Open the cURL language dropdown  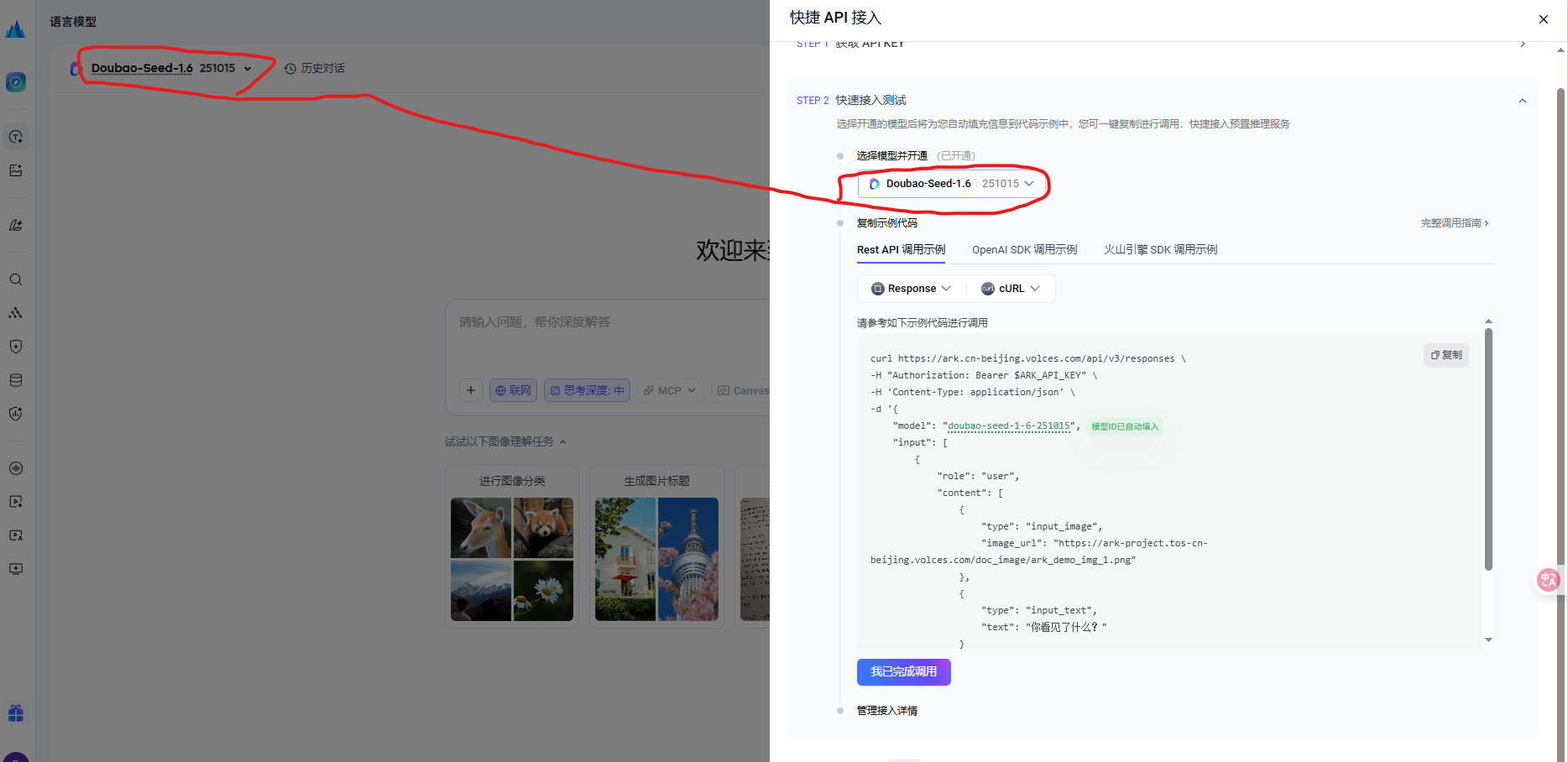coord(1011,289)
